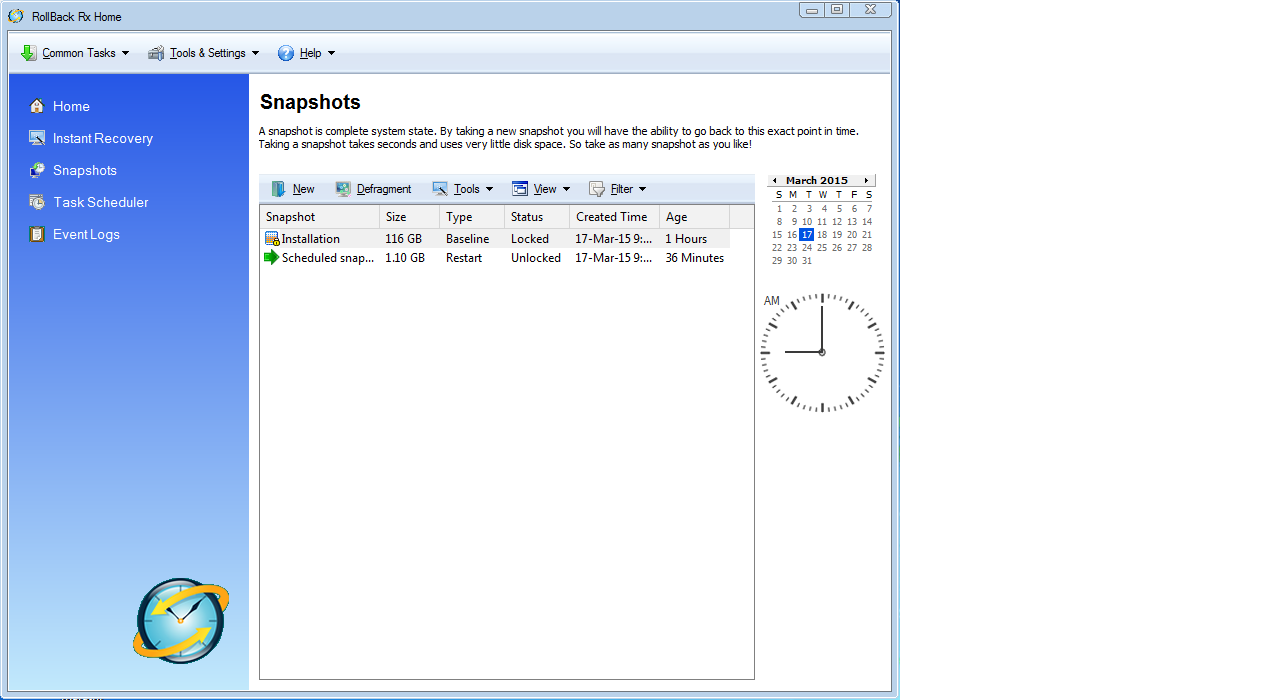
Task: Click the Home house icon in sidebar
Action: tap(37, 106)
